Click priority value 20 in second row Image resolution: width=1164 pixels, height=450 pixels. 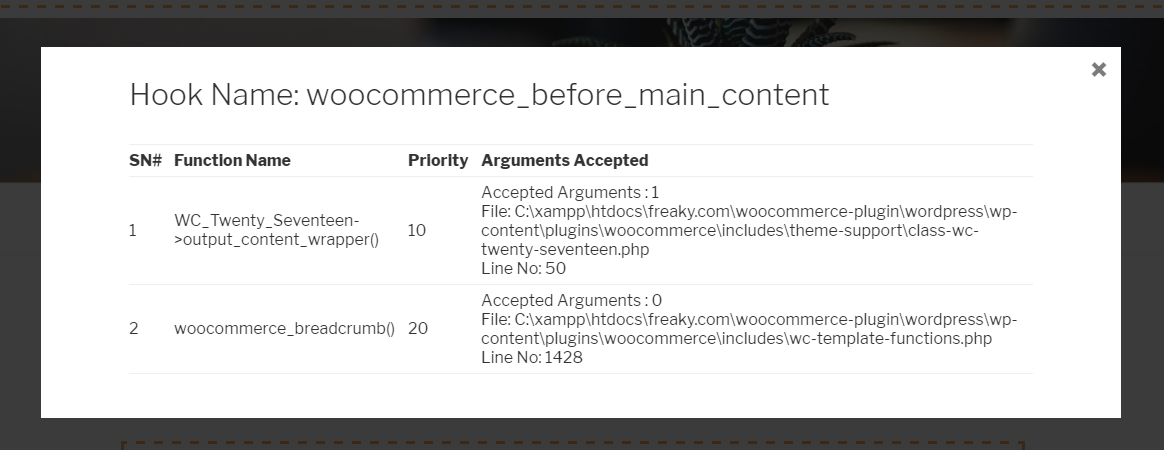click(x=418, y=328)
